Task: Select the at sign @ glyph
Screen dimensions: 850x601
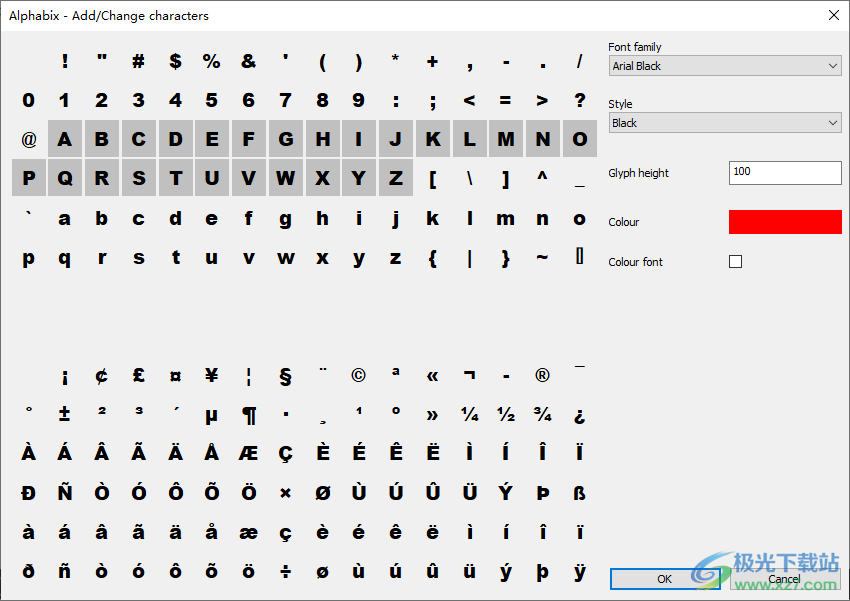Action: point(29,139)
